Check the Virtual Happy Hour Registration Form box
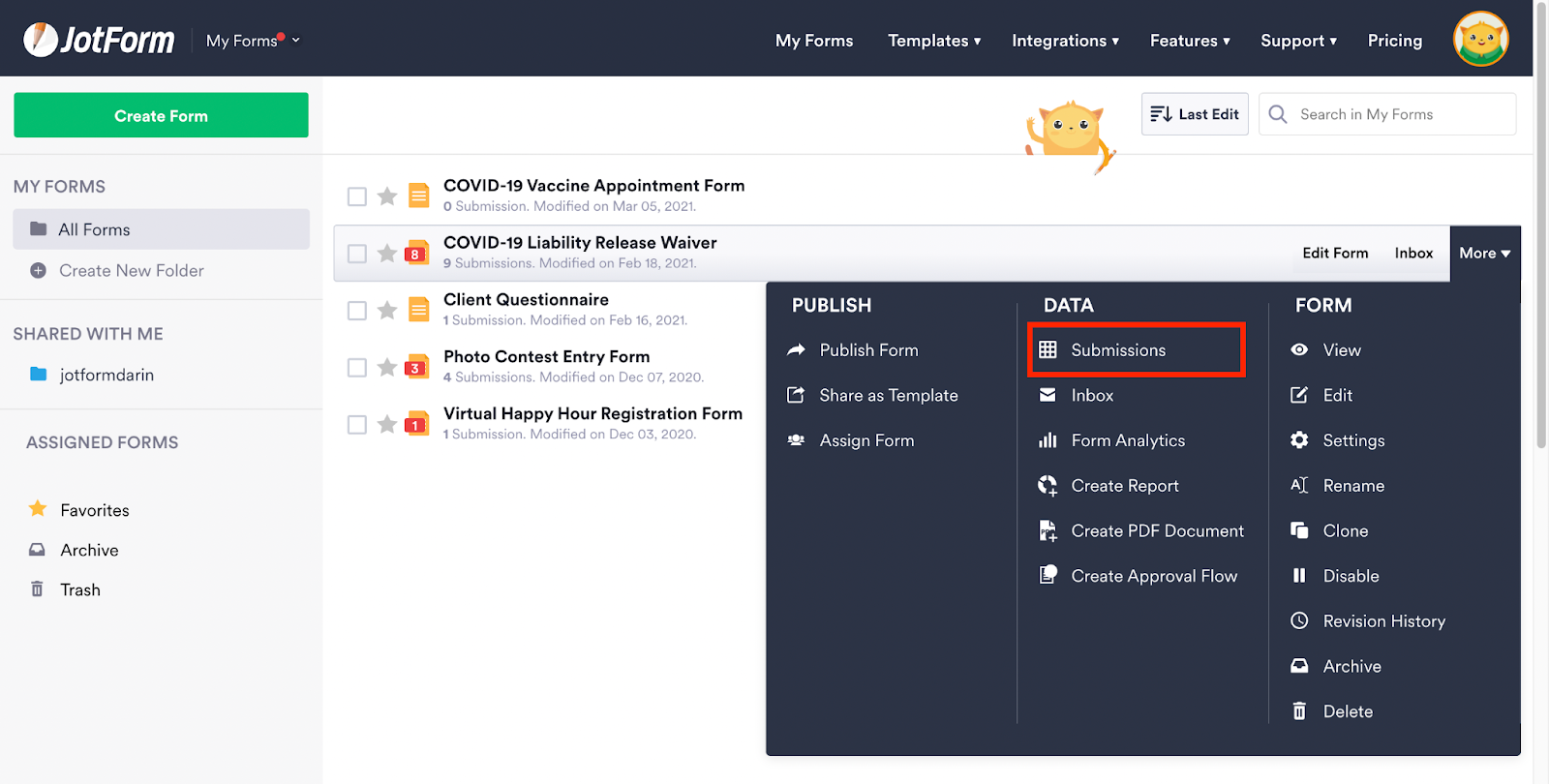Viewport: 1549px width, 784px height. tap(357, 425)
